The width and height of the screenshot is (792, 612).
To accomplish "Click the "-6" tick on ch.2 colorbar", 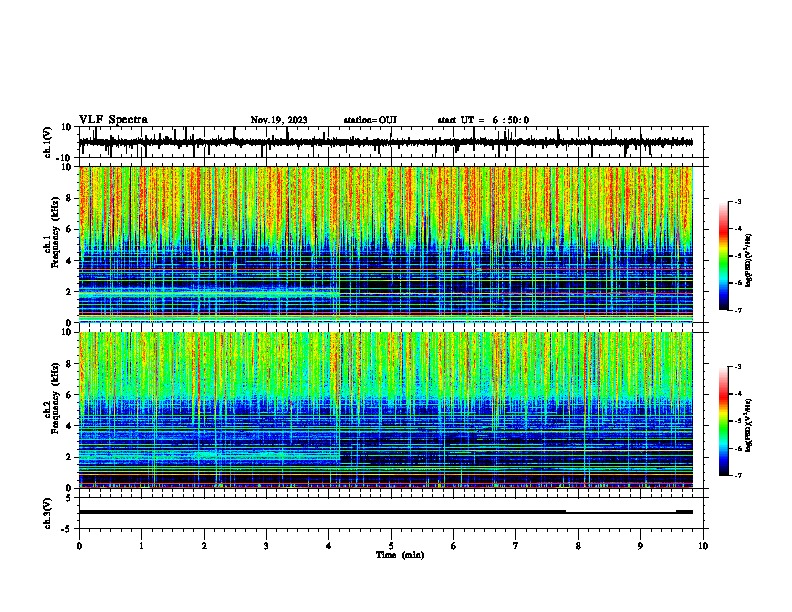I will coord(738,448).
